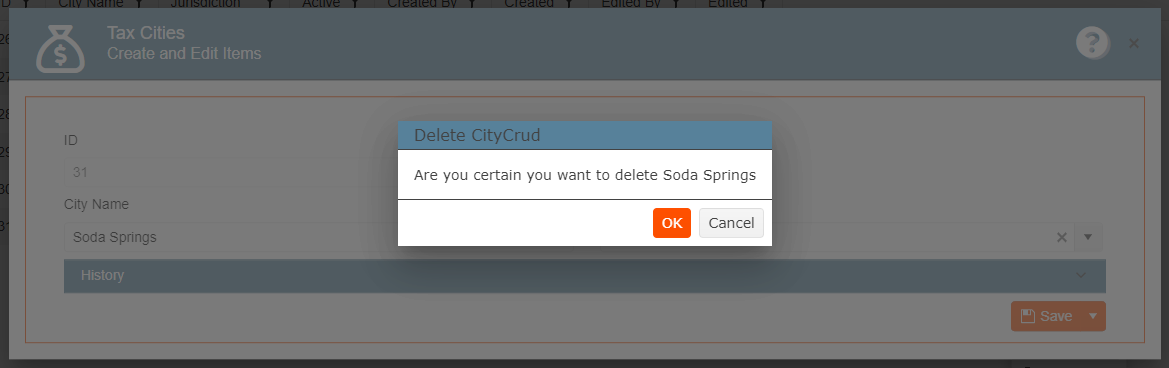Screen dimensions: 1169x368
Task: Open help via the question mark icon
Action: [1093, 43]
